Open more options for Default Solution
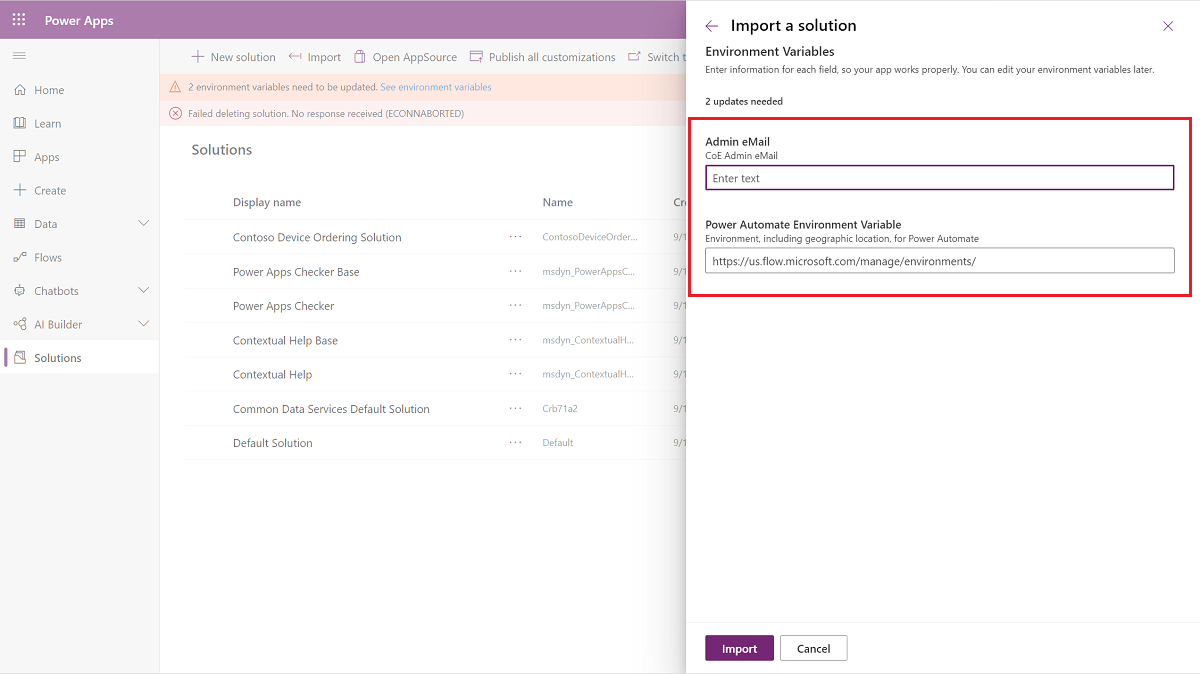Screen dimensions: 1200x674 pyautogui.click(x=515, y=442)
